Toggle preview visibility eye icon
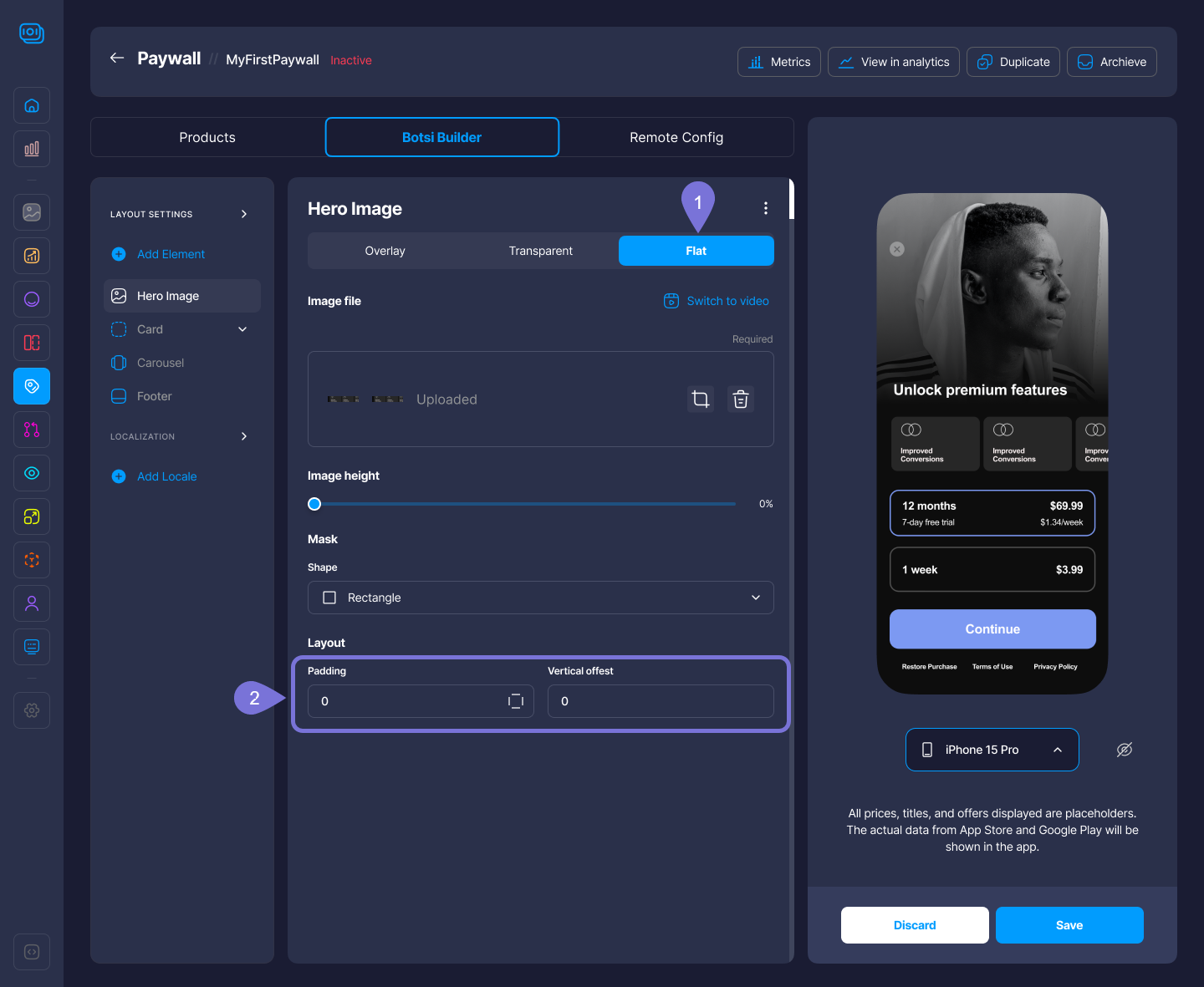This screenshot has width=1204, height=987. (1125, 750)
